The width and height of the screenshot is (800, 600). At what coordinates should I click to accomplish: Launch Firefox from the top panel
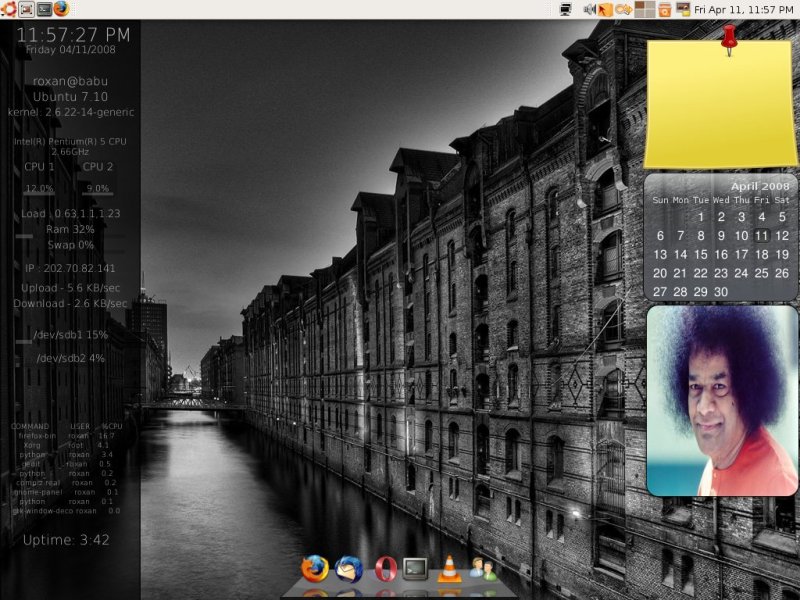61,9
